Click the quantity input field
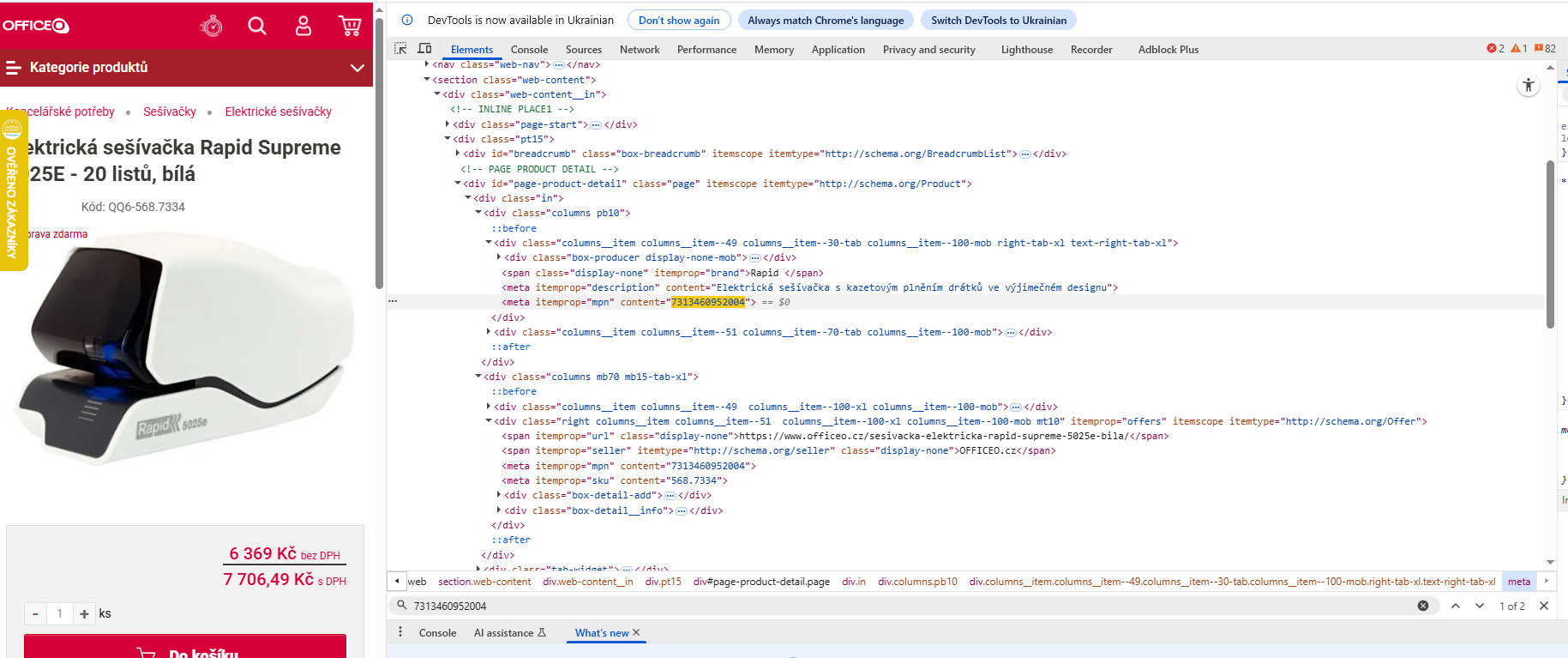This screenshot has width=1568, height=658. [x=59, y=613]
